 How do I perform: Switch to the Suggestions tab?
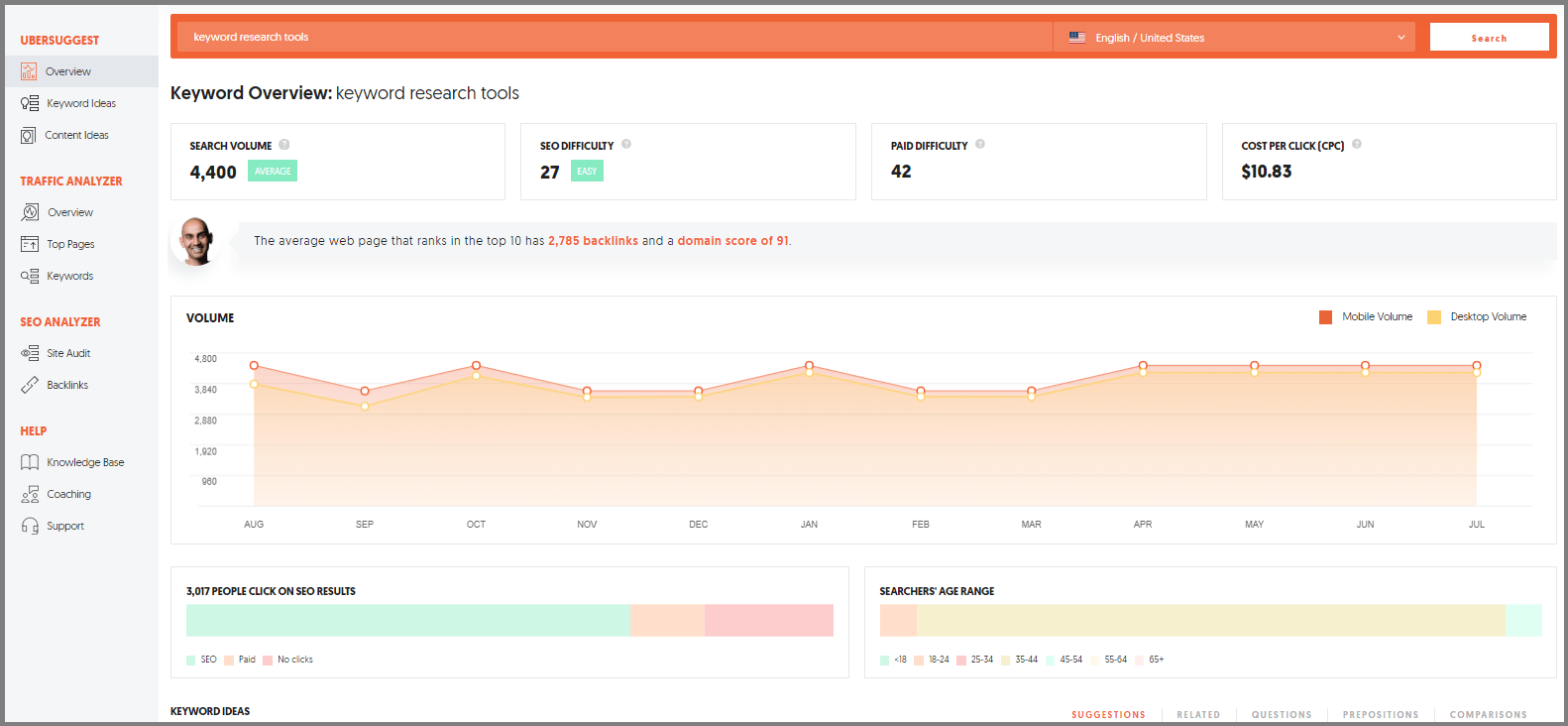(1108, 714)
